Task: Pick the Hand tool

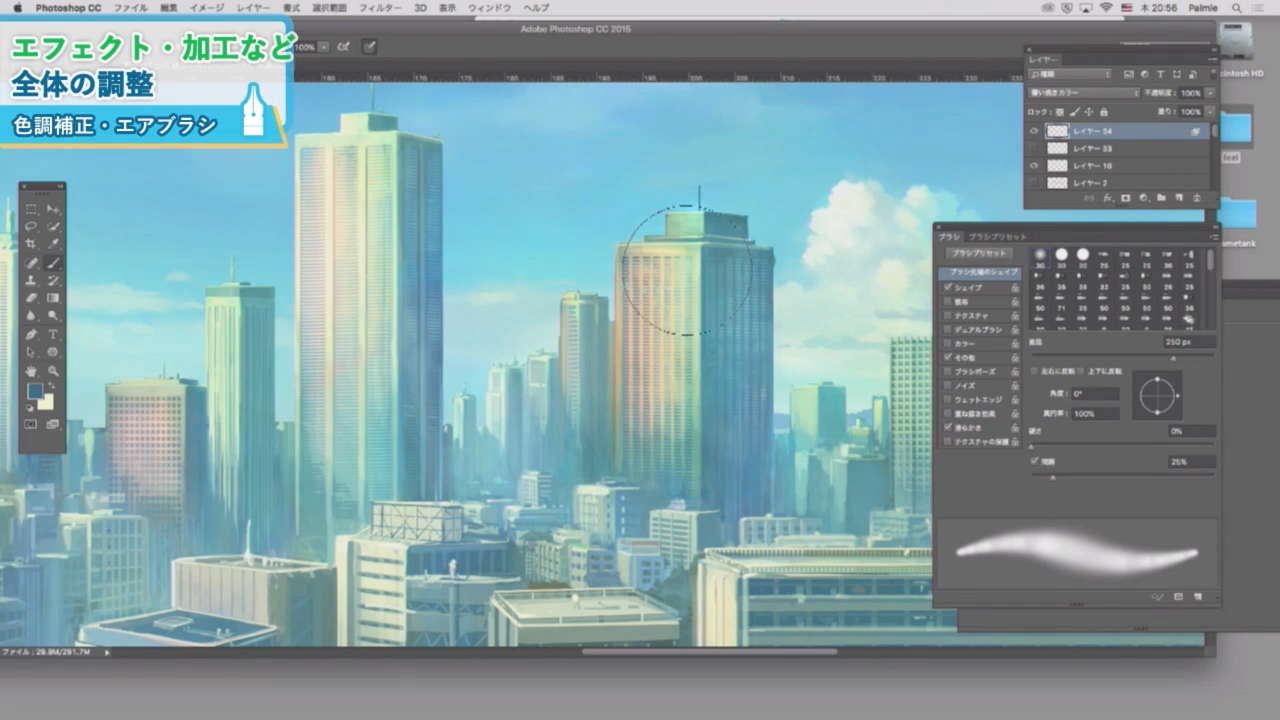Action: pos(32,371)
